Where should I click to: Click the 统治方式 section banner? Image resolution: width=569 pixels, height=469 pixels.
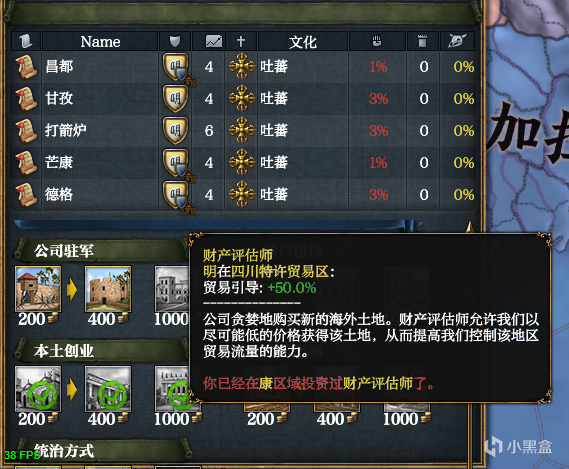[103, 450]
